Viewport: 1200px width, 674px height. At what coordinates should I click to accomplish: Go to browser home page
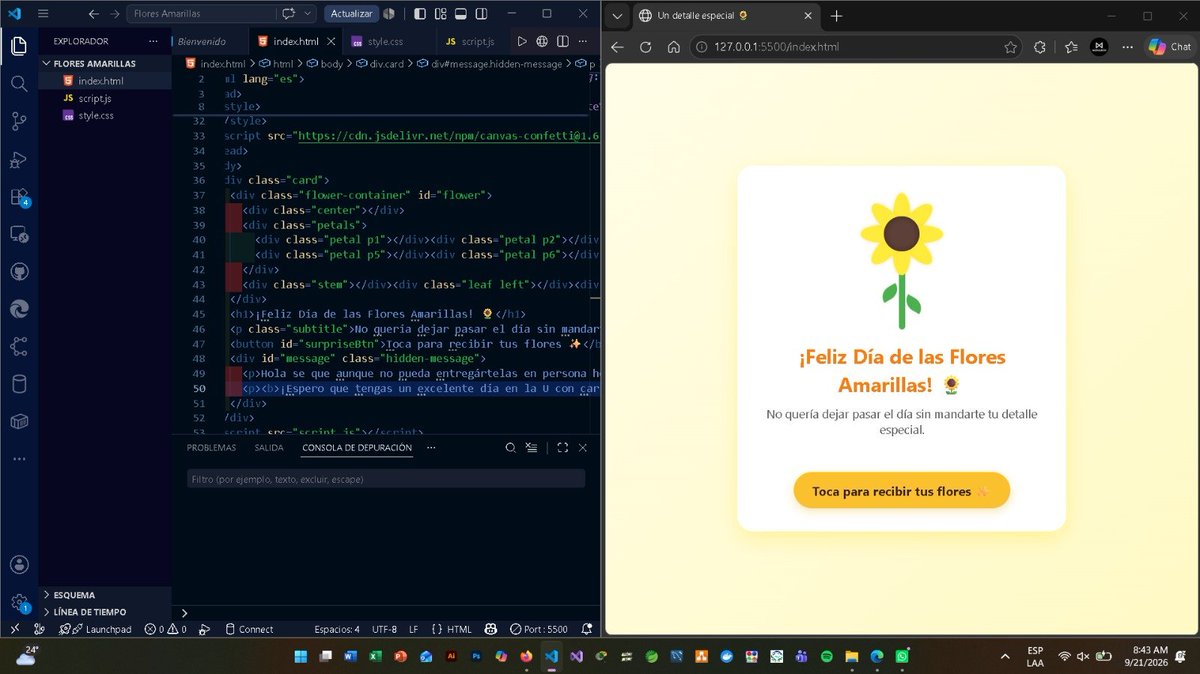pos(674,47)
